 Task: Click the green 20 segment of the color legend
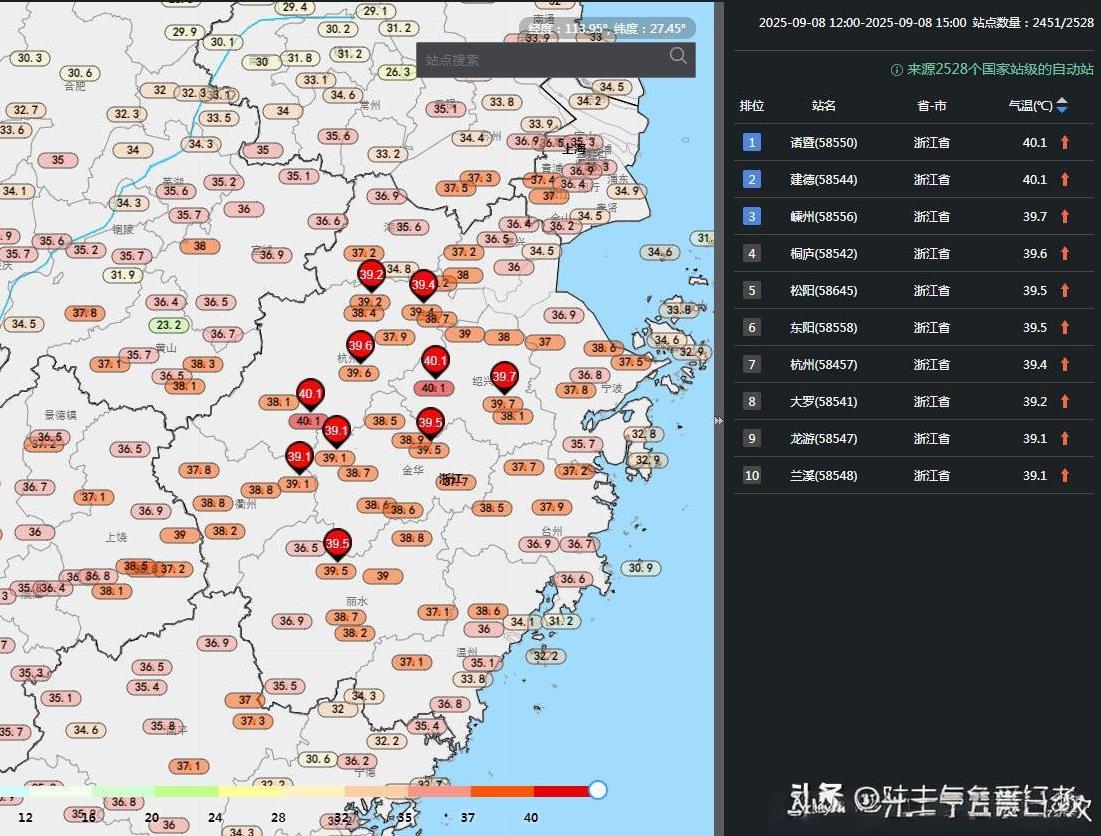pos(186,791)
